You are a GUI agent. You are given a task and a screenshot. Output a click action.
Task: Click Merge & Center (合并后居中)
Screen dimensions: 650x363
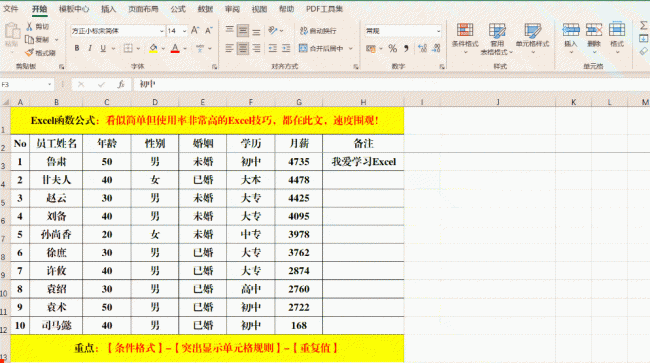(321, 48)
